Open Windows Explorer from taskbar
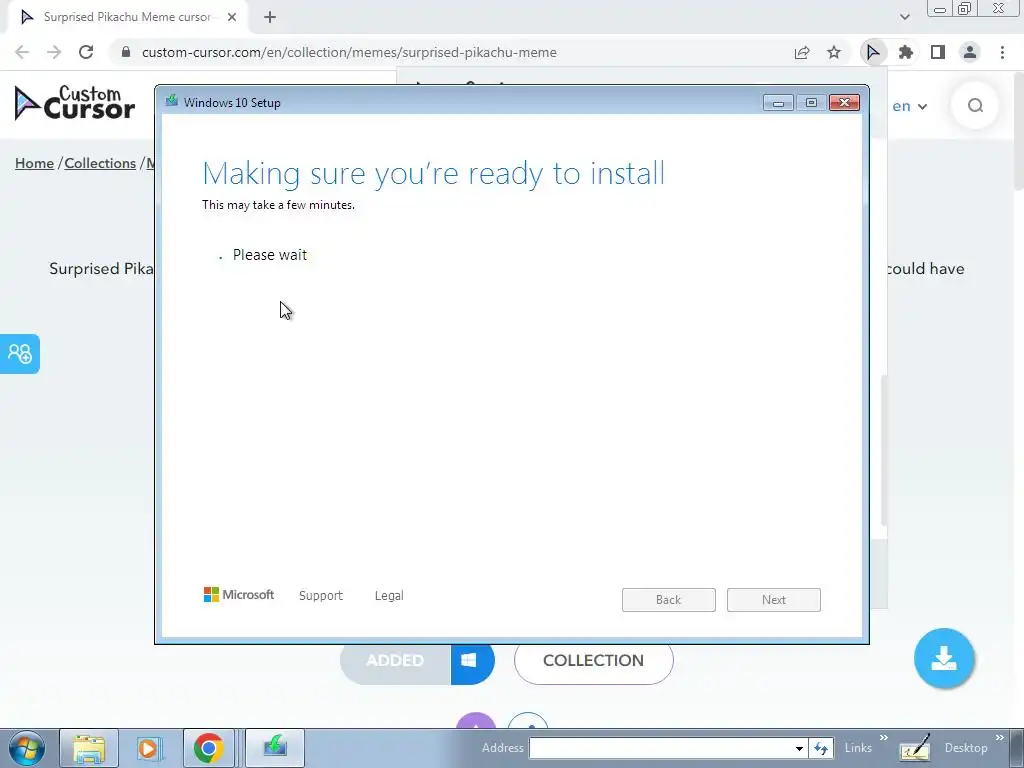 coord(89,748)
